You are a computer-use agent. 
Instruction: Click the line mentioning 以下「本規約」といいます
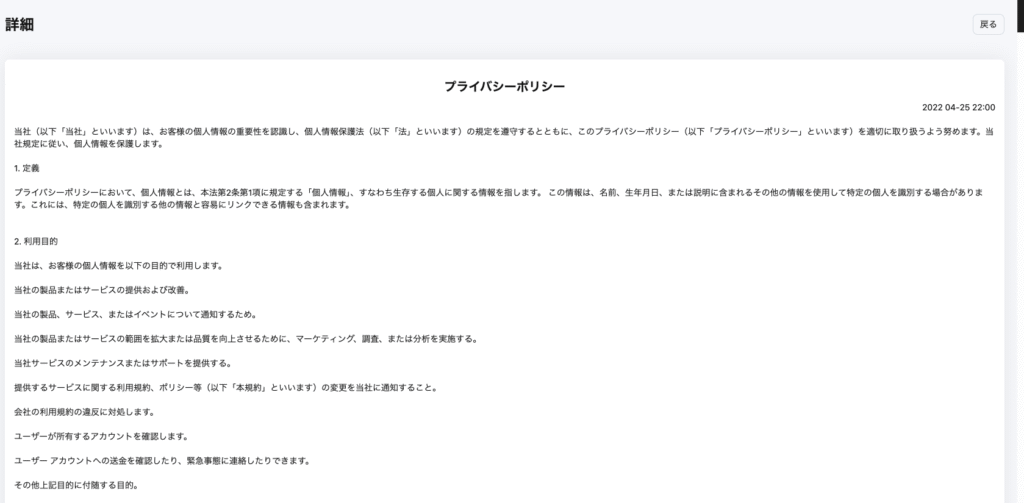tap(225, 388)
